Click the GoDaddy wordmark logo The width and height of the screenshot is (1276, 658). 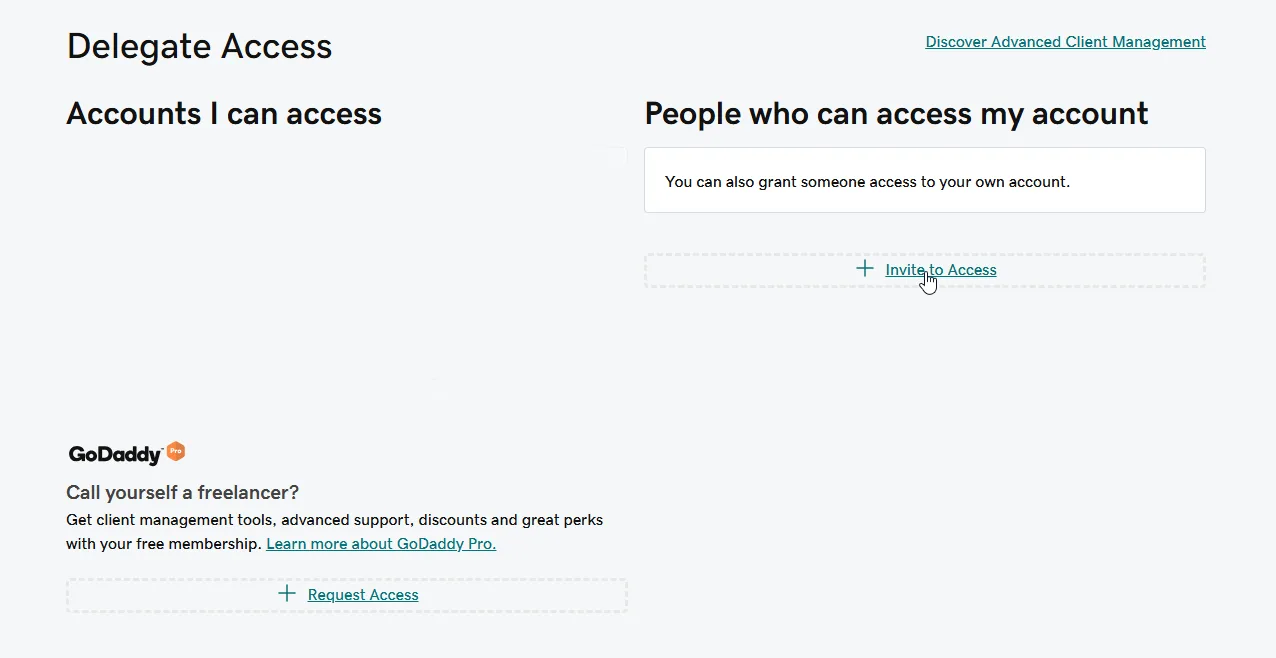(115, 455)
